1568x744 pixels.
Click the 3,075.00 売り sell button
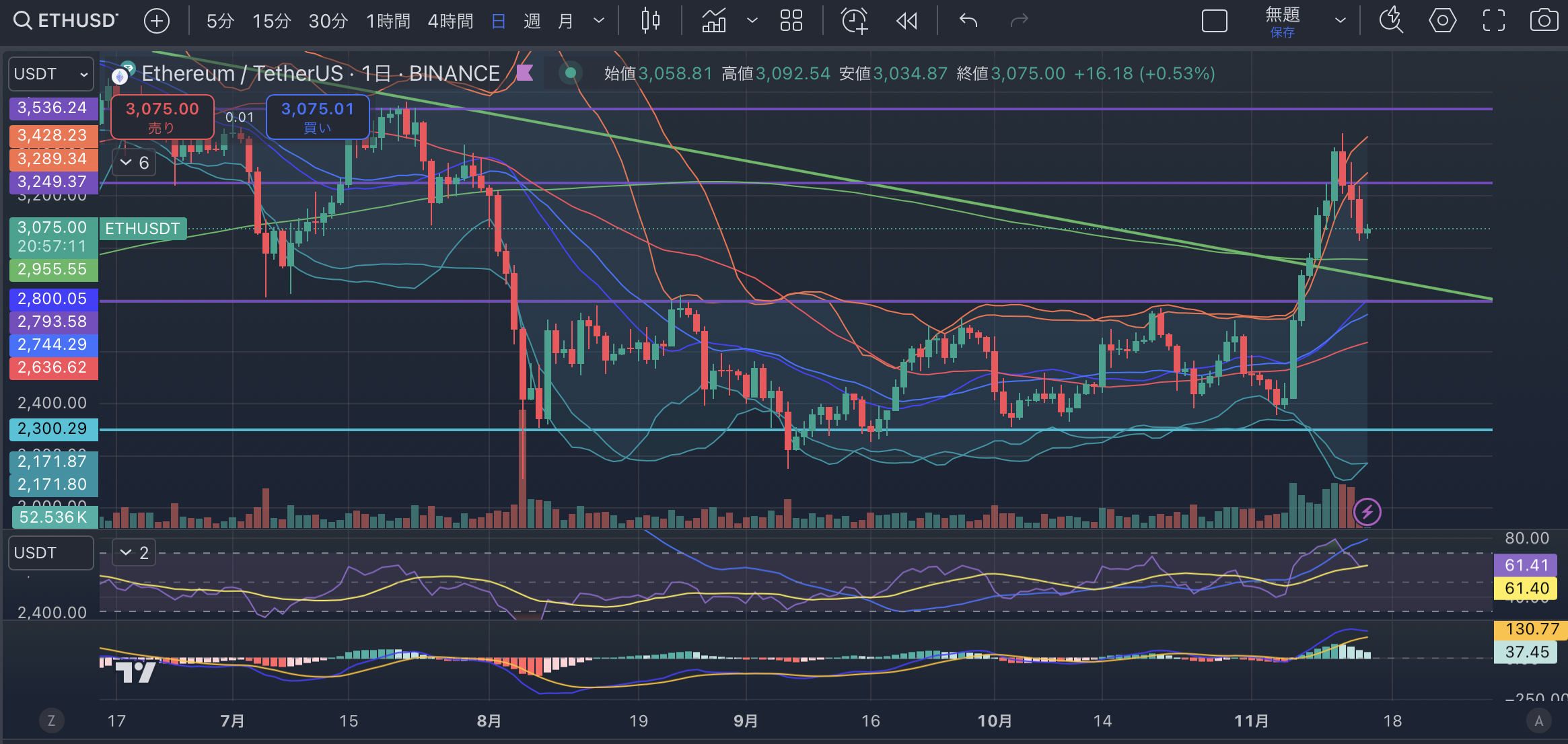click(x=162, y=117)
